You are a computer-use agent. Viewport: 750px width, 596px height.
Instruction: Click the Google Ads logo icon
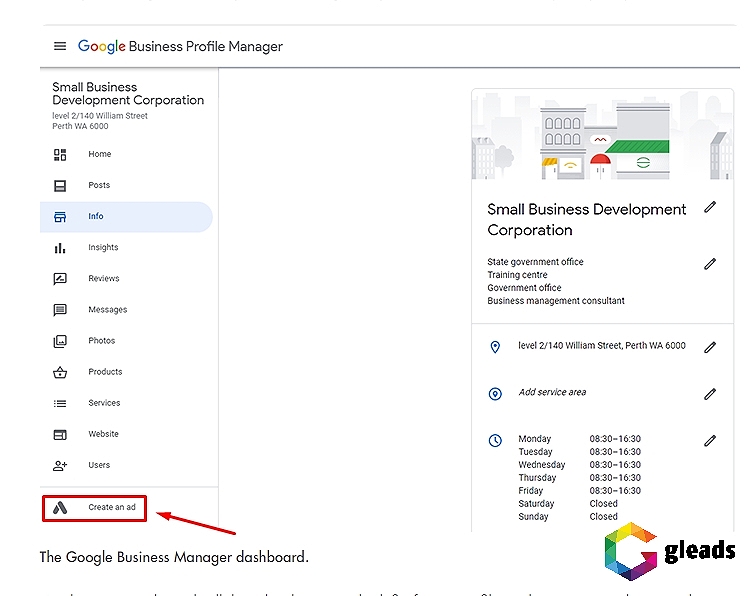[60, 508]
